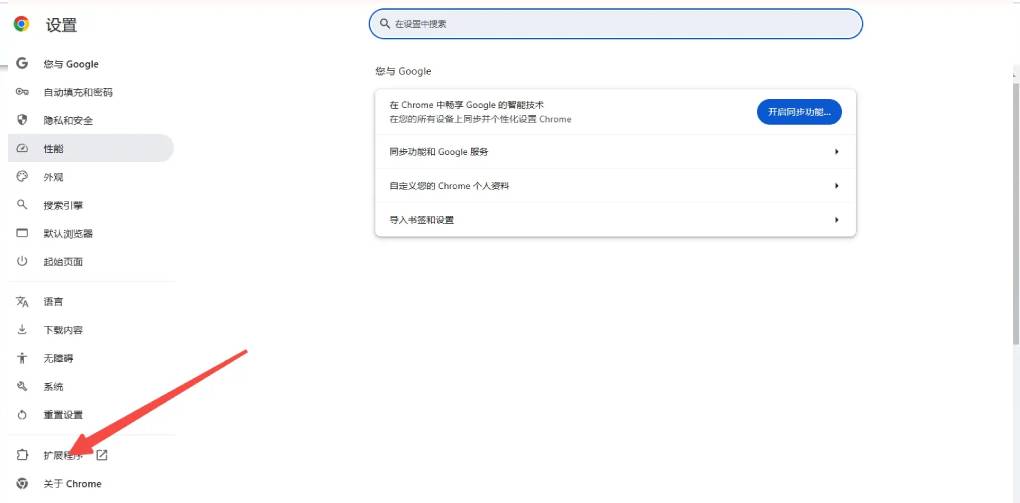Image resolution: width=1020 pixels, height=503 pixels.
Task: Click the external link icon beside 扩展程序
Action: (101, 455)
